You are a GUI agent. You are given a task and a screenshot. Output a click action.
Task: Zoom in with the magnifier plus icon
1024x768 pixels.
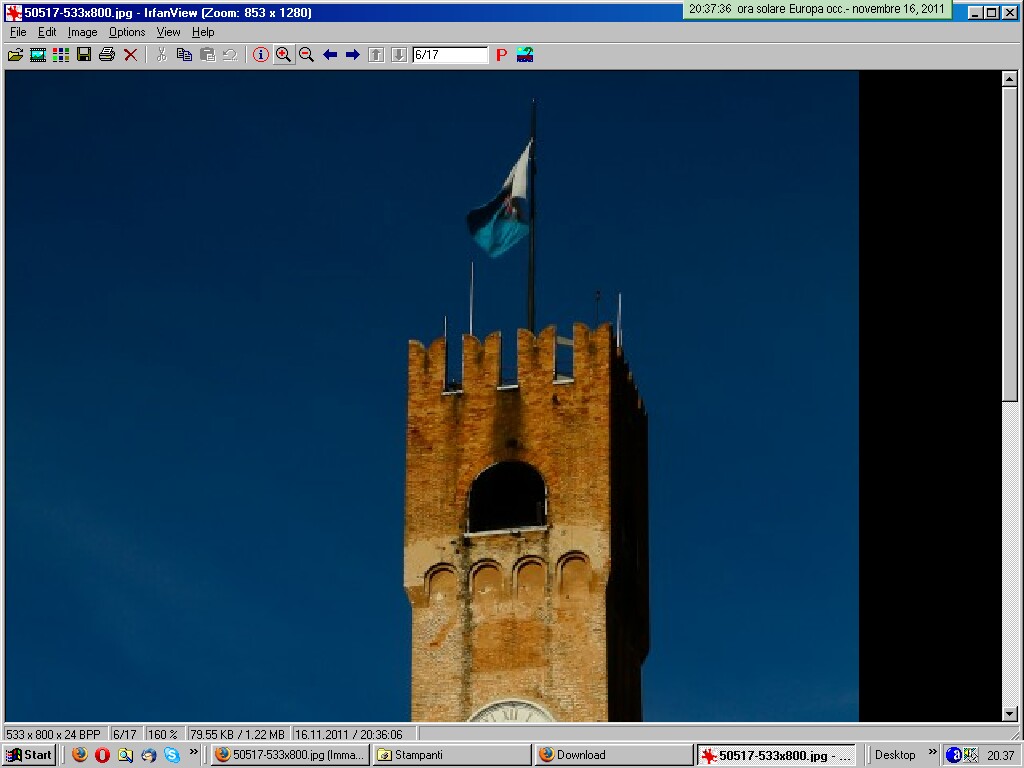284,55
